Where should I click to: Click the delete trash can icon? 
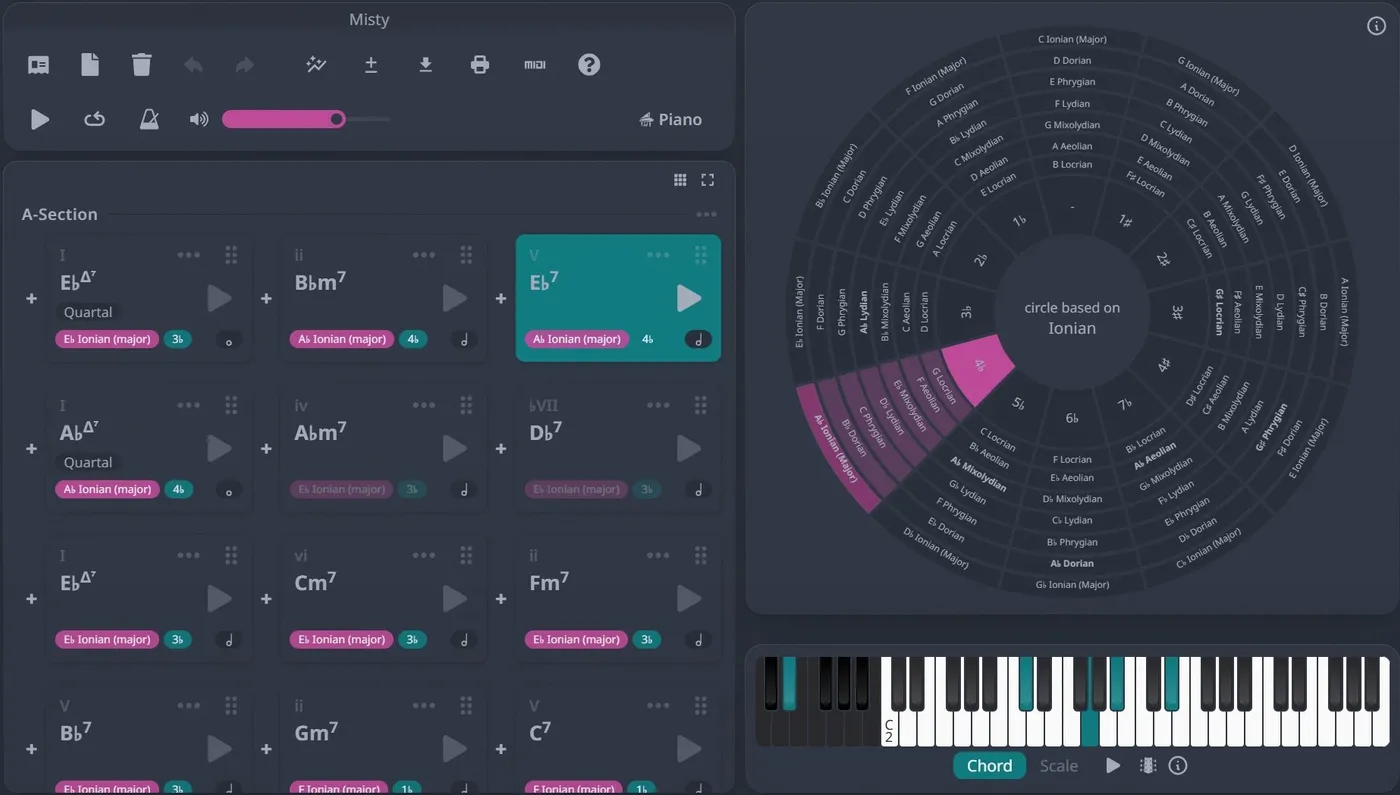pos(142,65)
